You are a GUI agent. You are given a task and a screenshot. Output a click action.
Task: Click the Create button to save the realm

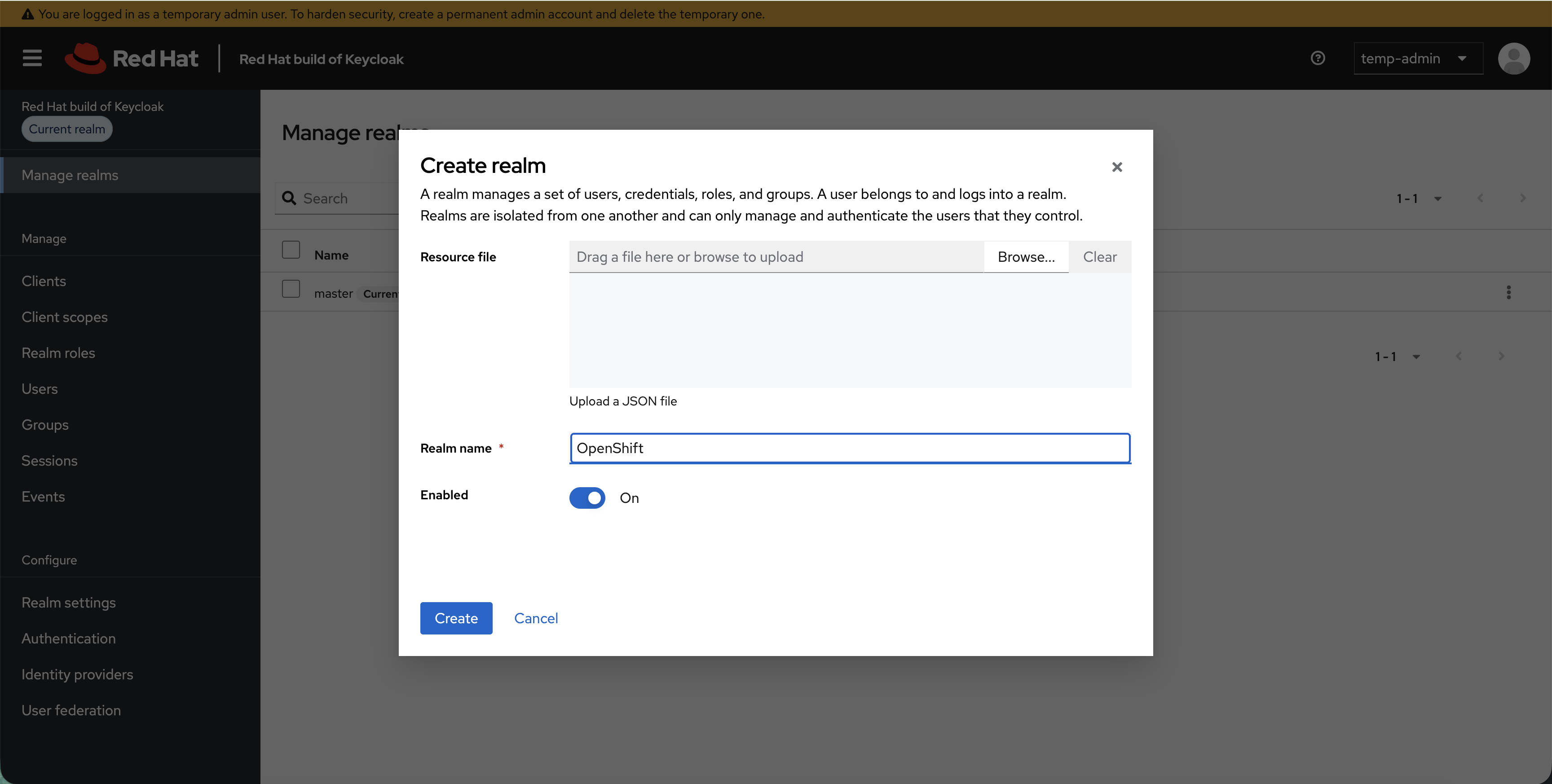click(456, 618)
